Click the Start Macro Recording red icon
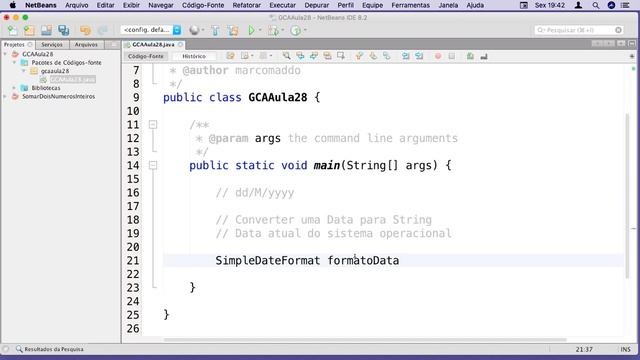Image resolution: width=640 pixels, height=360 pixels. [x=438, y=56]
